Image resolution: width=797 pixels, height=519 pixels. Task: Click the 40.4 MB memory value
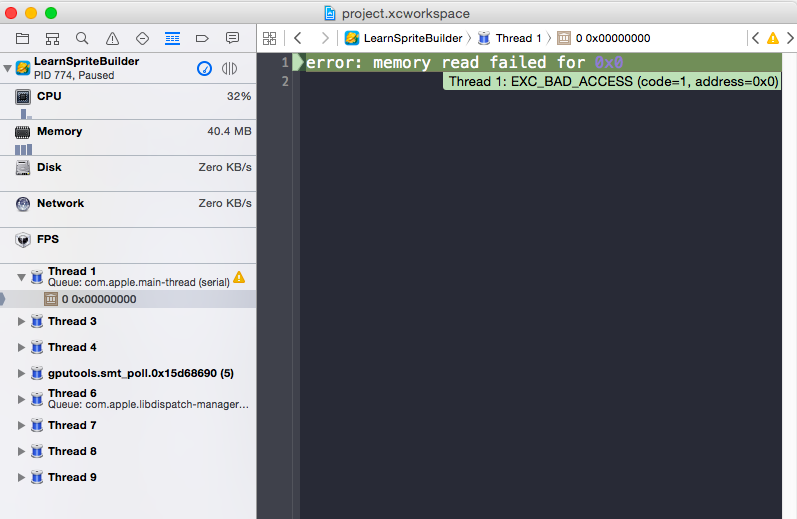pyautogui.click(x=229, y=131)
